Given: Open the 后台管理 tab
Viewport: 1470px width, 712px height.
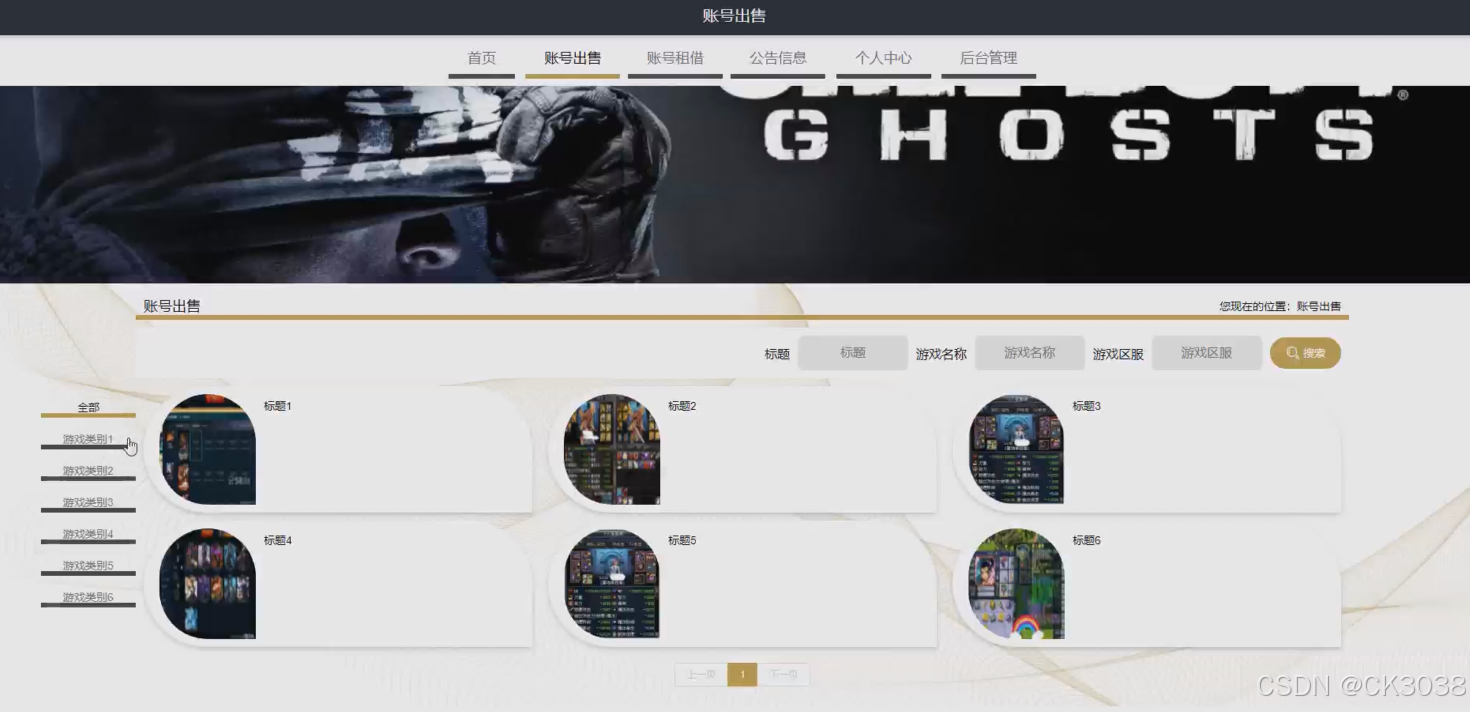Looking at the screenshot, I should point(988,59).
